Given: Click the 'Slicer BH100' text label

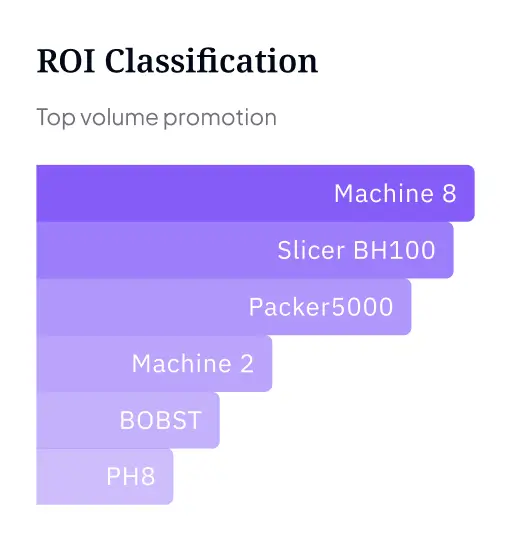Looking at the screenshot, I should [356, 250].
